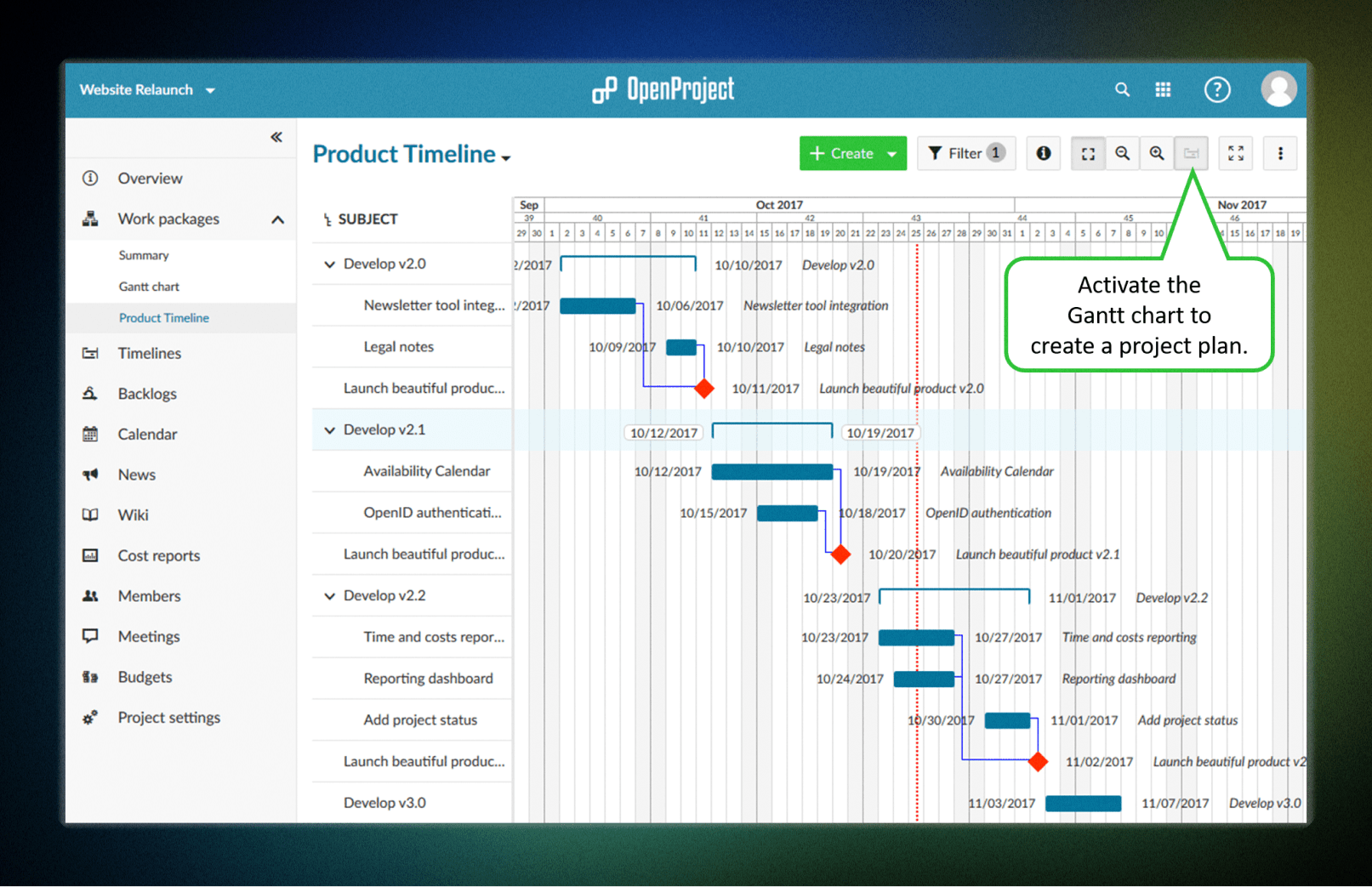Click the red milestone diamond dated 10/20/2017
The image size is (1372, 887).
(x=840, y=554)
